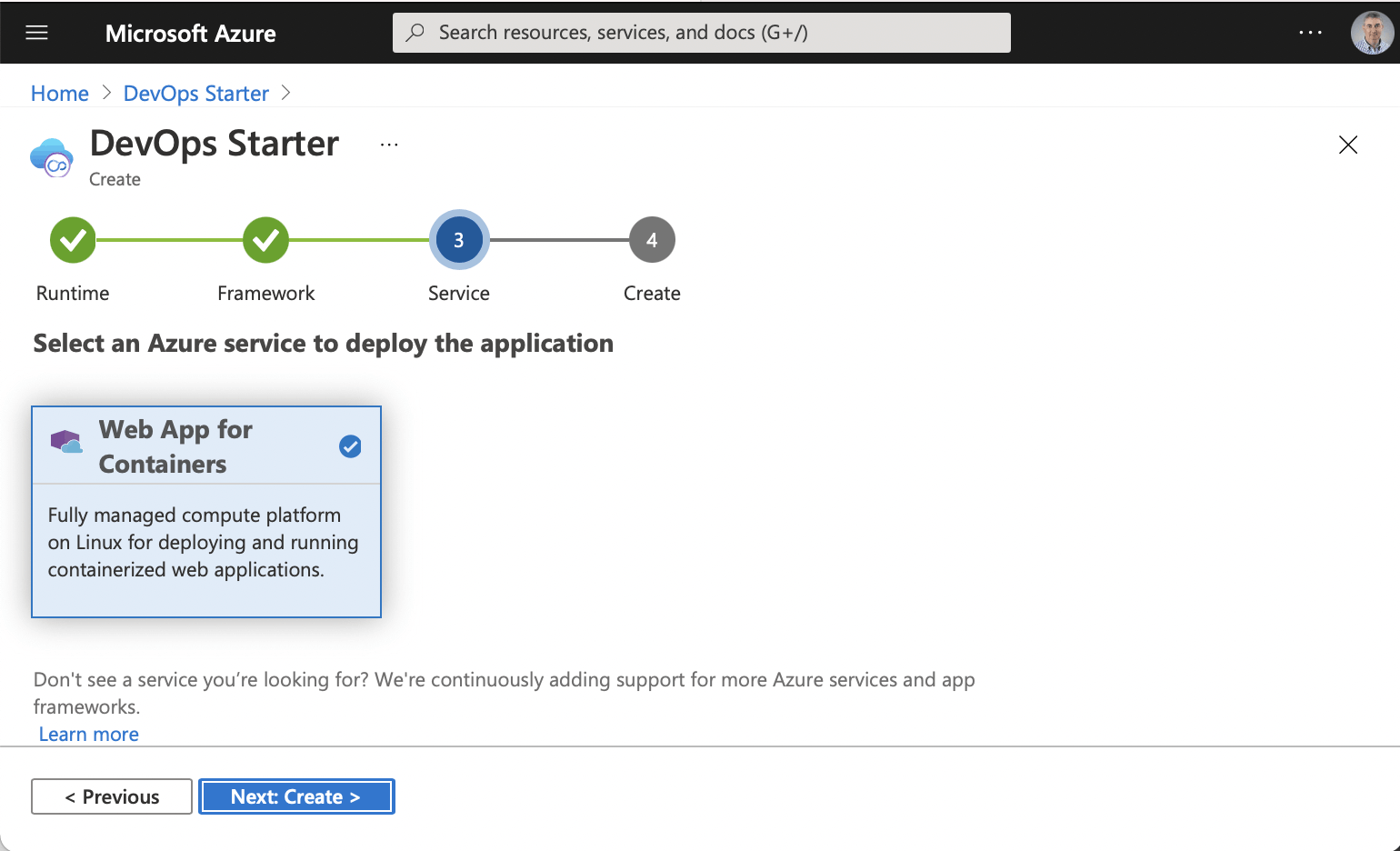Click the Previous button
Image resolution: width=1400 pixels, height=851 pixels.
coord(112,796)
